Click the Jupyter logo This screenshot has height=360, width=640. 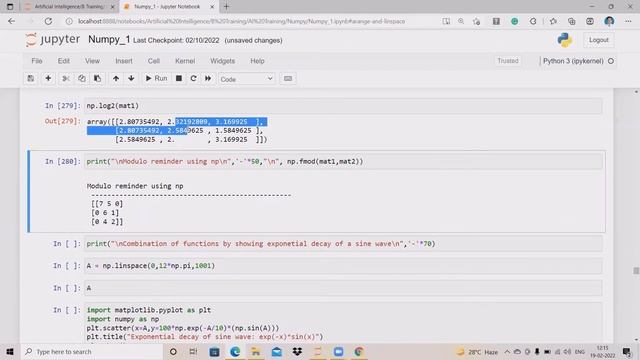53,40
